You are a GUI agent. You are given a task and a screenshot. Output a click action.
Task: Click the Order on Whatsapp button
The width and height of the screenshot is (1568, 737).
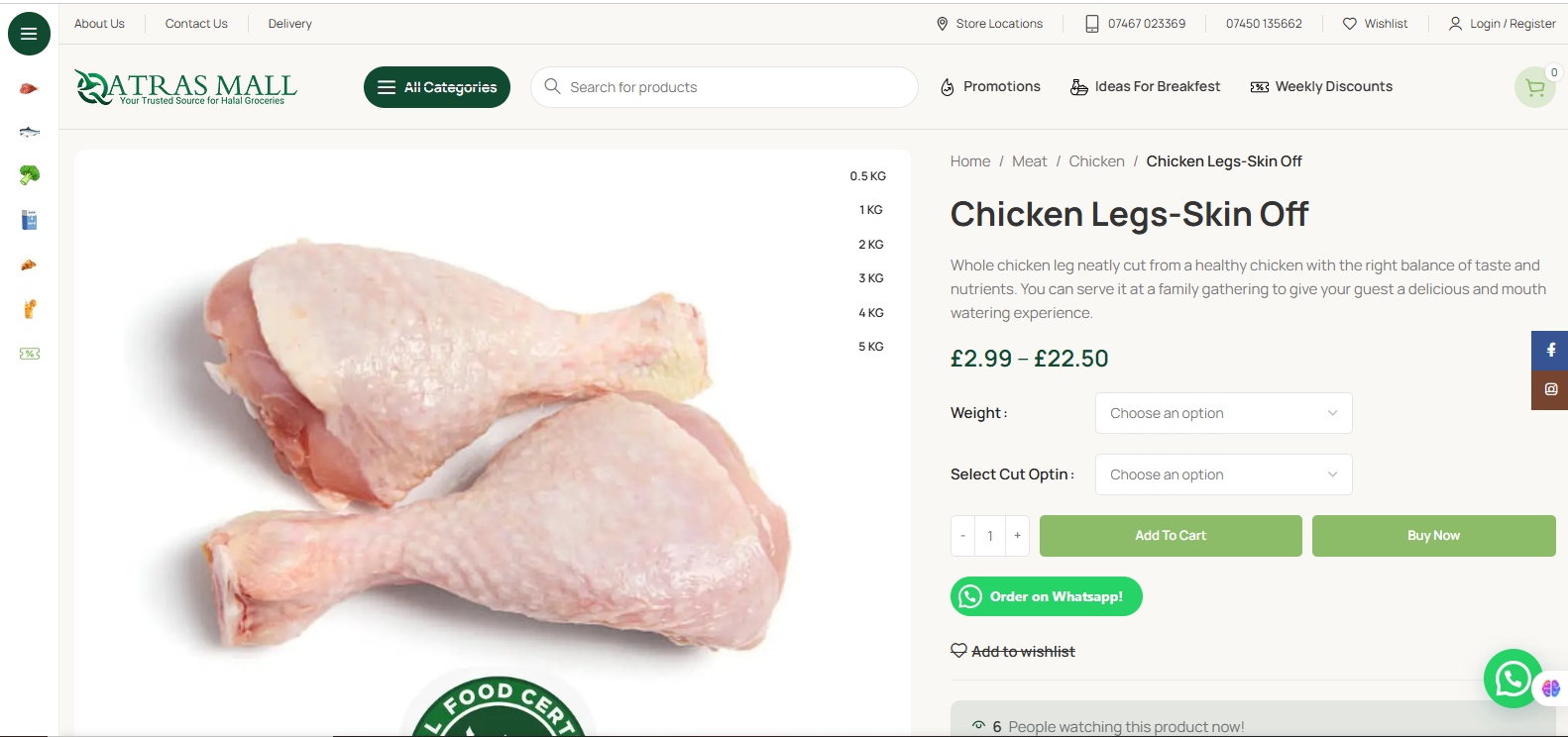pos(1046,596)
